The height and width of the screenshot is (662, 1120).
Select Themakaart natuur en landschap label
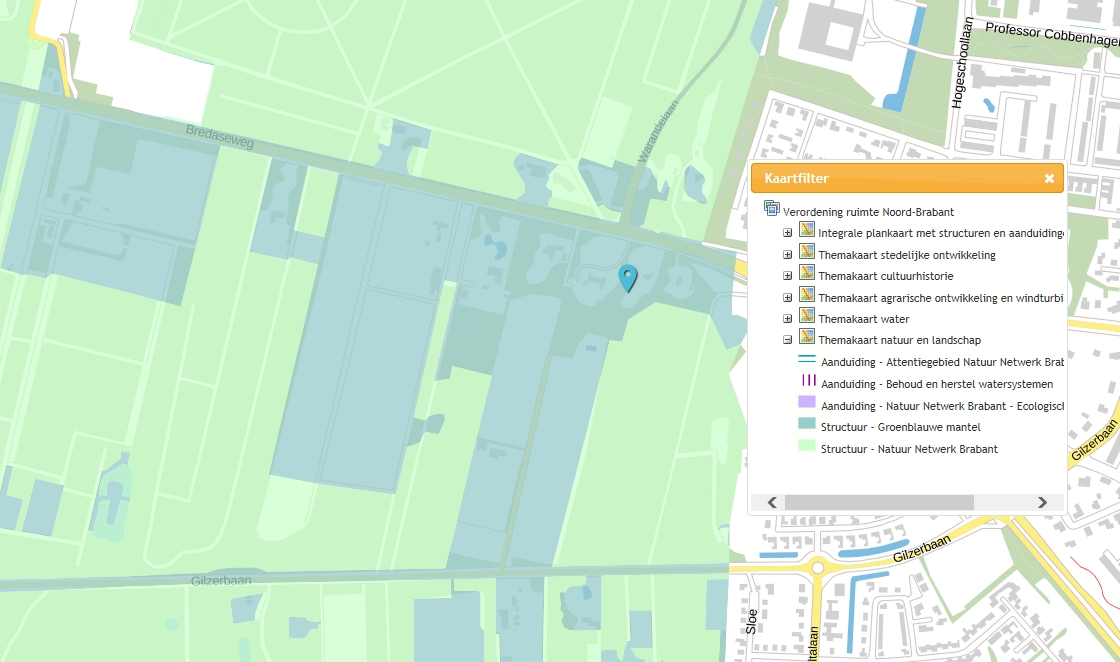(x=900, y=341)
